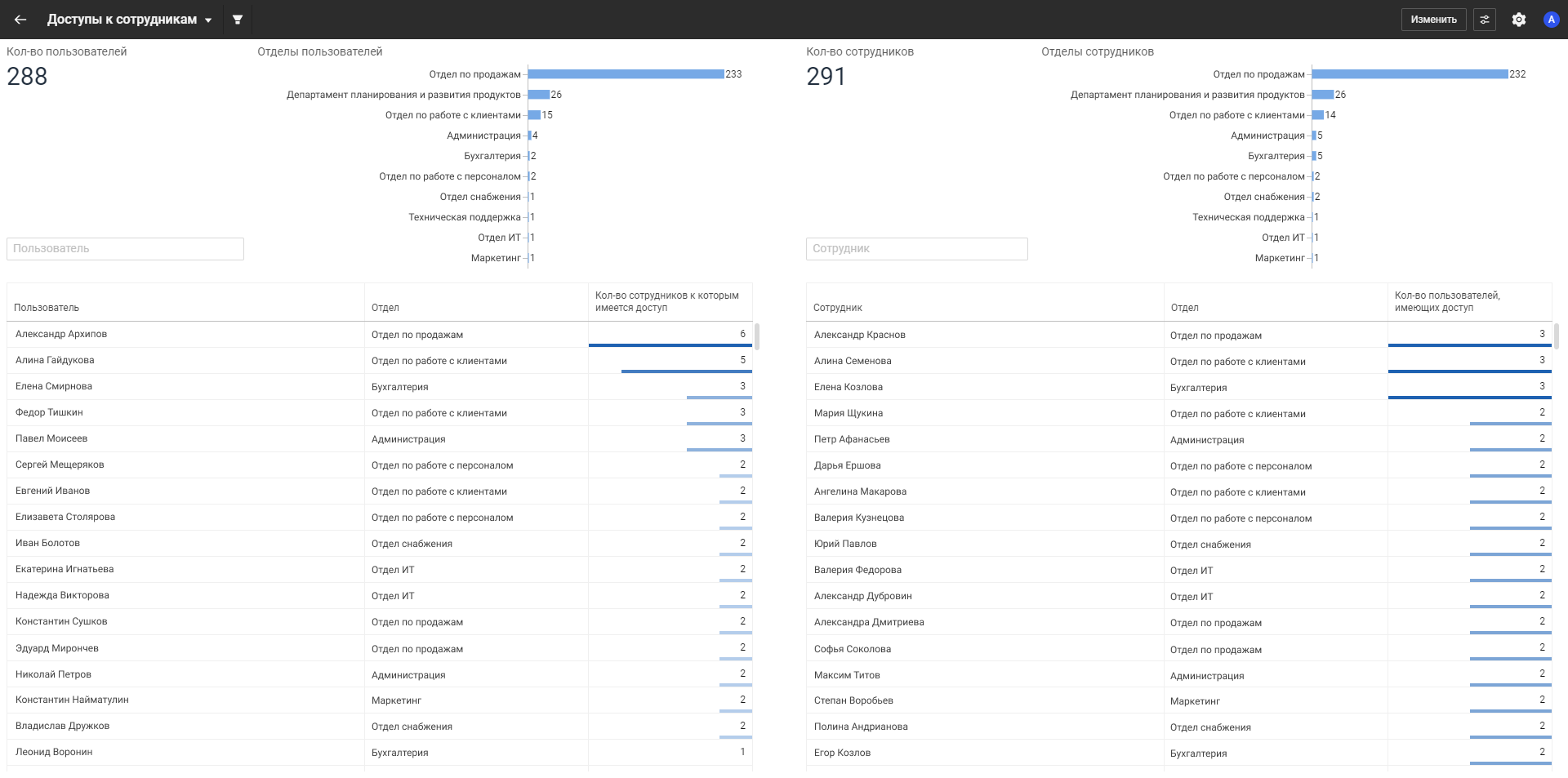Select the Отдел по продажам bar with 232
The image size is (1568, 778).
(x=1410, y=74)
